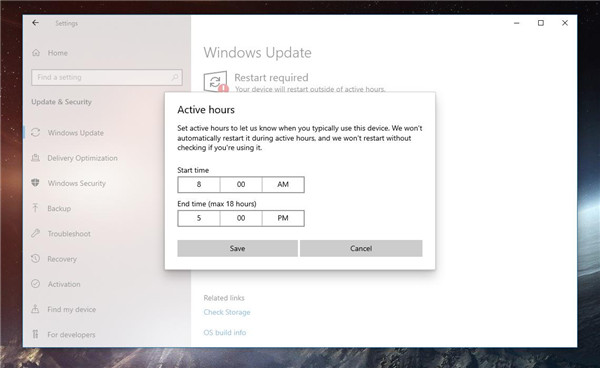
Task: Select Recovery in sidebar
Action: (x=62, y=259)
